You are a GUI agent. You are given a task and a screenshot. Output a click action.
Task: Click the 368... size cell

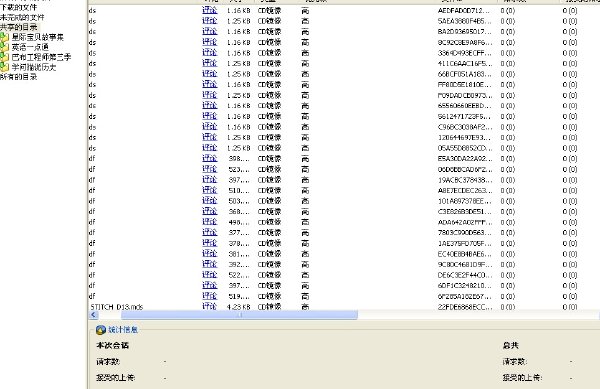[239, 212]
